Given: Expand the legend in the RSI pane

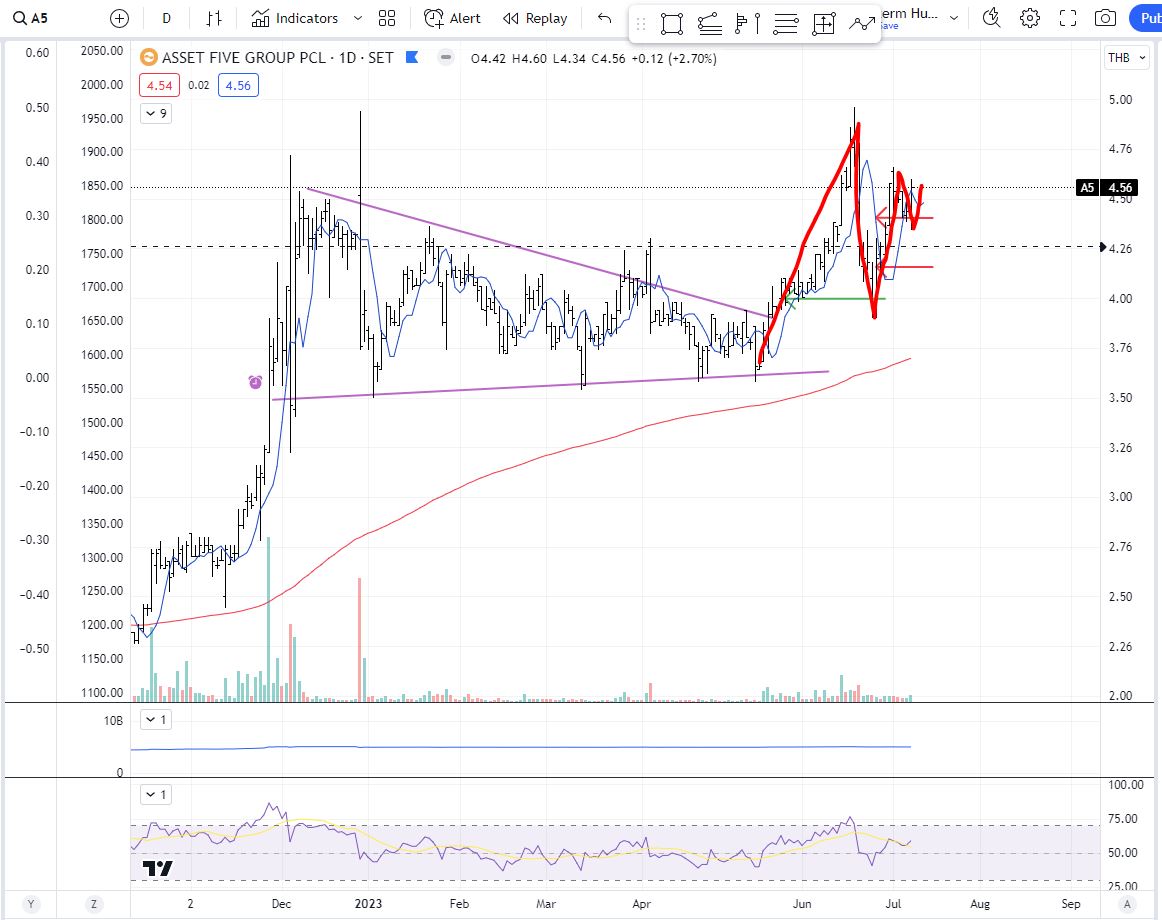Looking at the screenshot, I should [x=156, y=795].
